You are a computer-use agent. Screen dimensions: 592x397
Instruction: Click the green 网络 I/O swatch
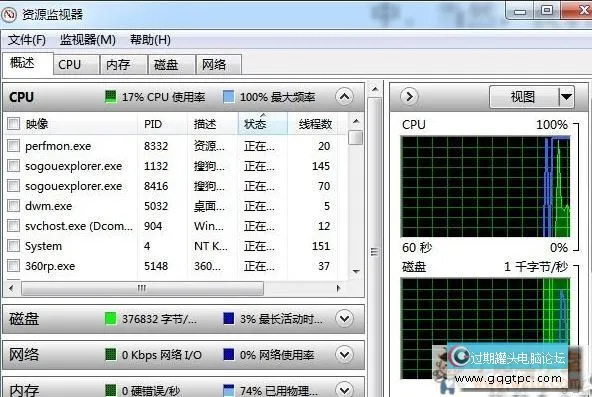click(x=111, y=354)
